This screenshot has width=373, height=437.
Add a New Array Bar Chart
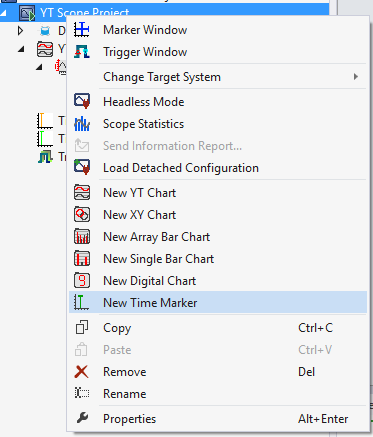click(218, 236)
